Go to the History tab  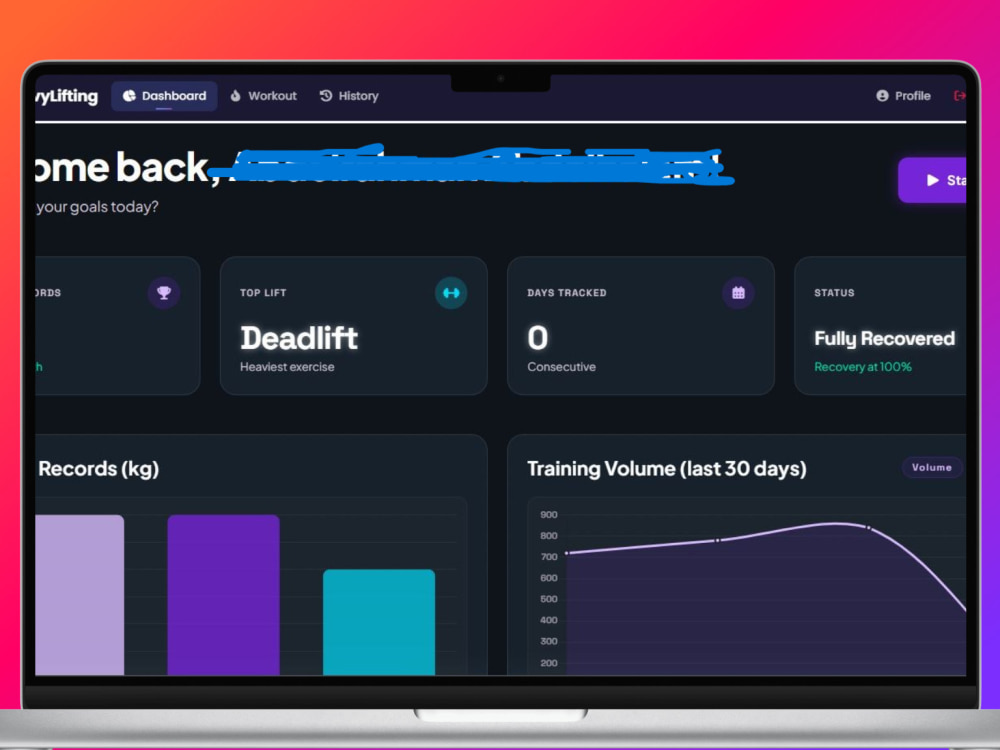349,96
